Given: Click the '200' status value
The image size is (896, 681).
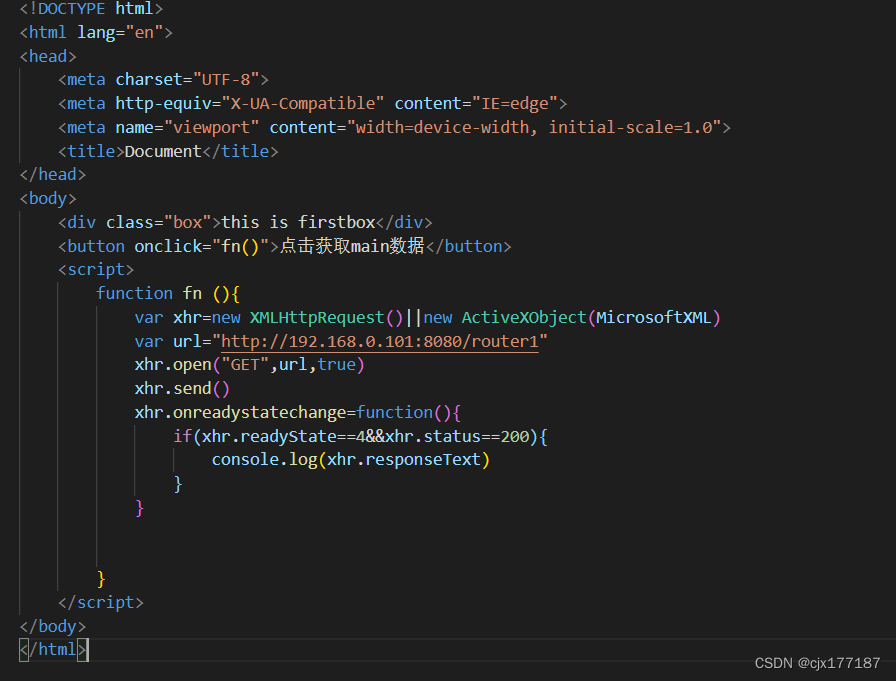Looking at the screenshot, I should click(x=515, y=436).
